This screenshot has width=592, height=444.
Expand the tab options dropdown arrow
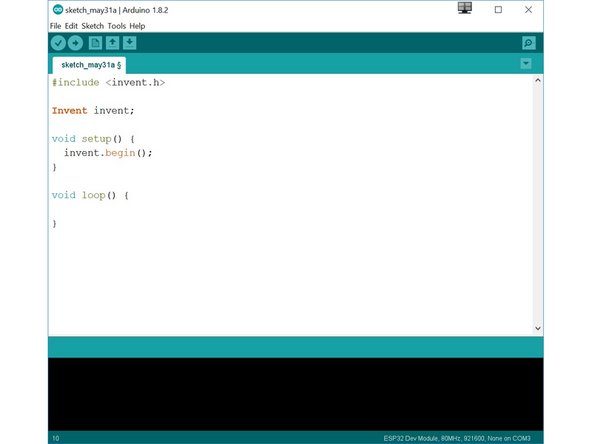pyautogui.click(x=526, y=63)
